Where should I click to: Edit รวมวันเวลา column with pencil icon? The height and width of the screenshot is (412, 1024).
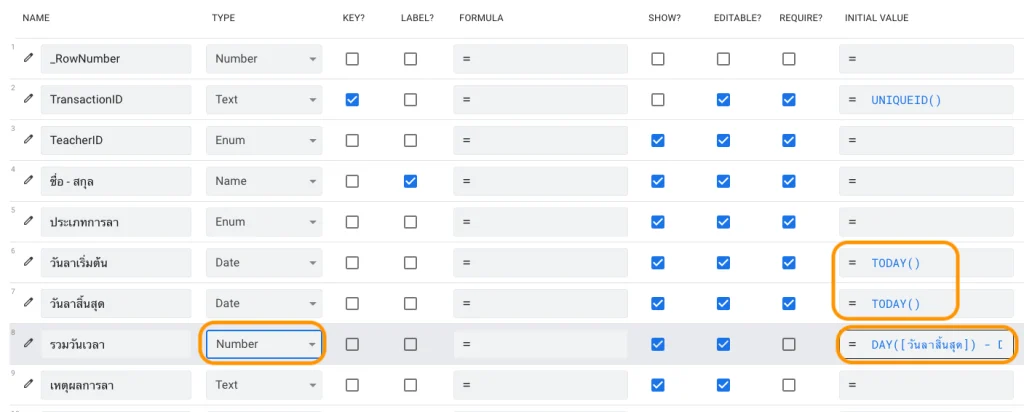click(28, 344)
